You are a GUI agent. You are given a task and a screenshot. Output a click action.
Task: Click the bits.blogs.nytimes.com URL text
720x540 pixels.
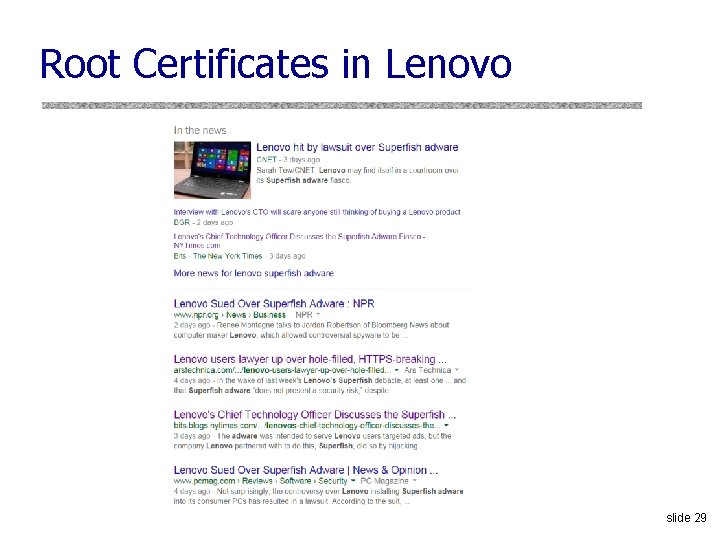tap(307, 426)
